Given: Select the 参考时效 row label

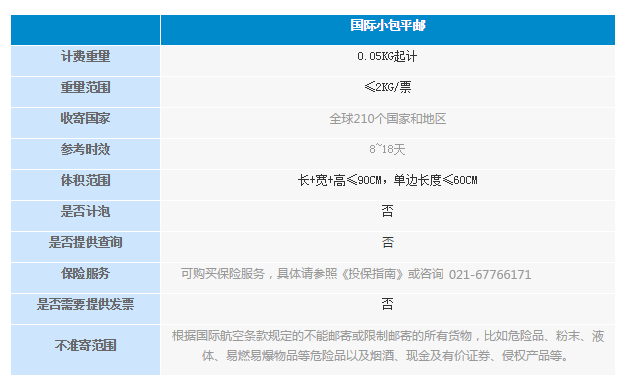Looking at the screenshot, I should 85,149.
